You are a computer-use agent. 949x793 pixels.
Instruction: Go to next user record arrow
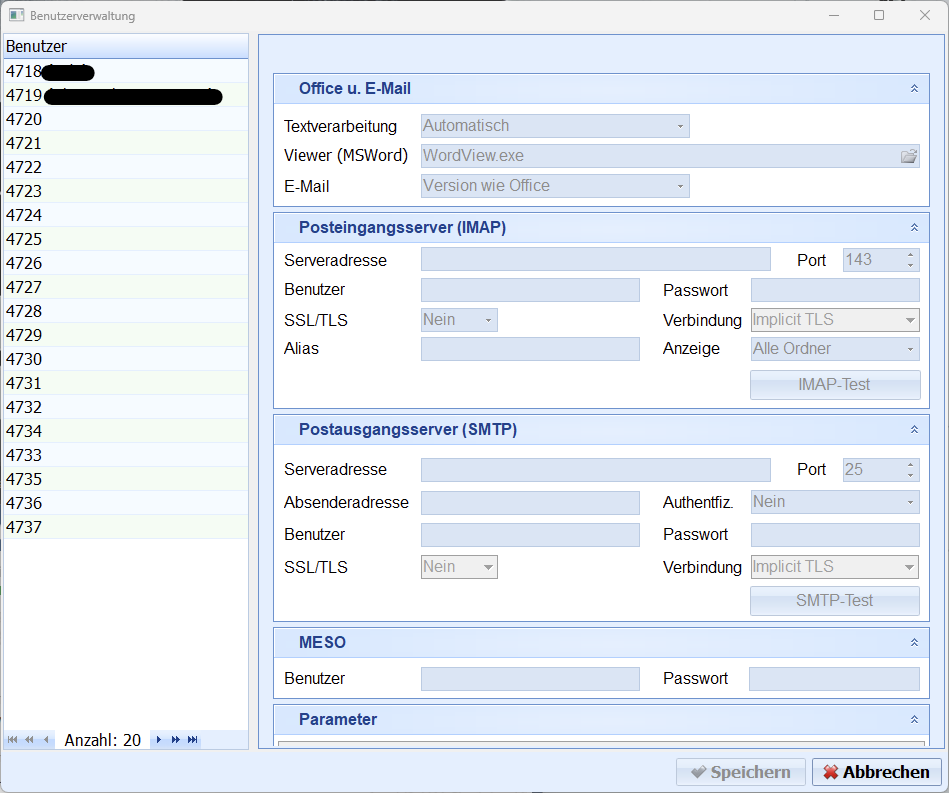(159, 740)
